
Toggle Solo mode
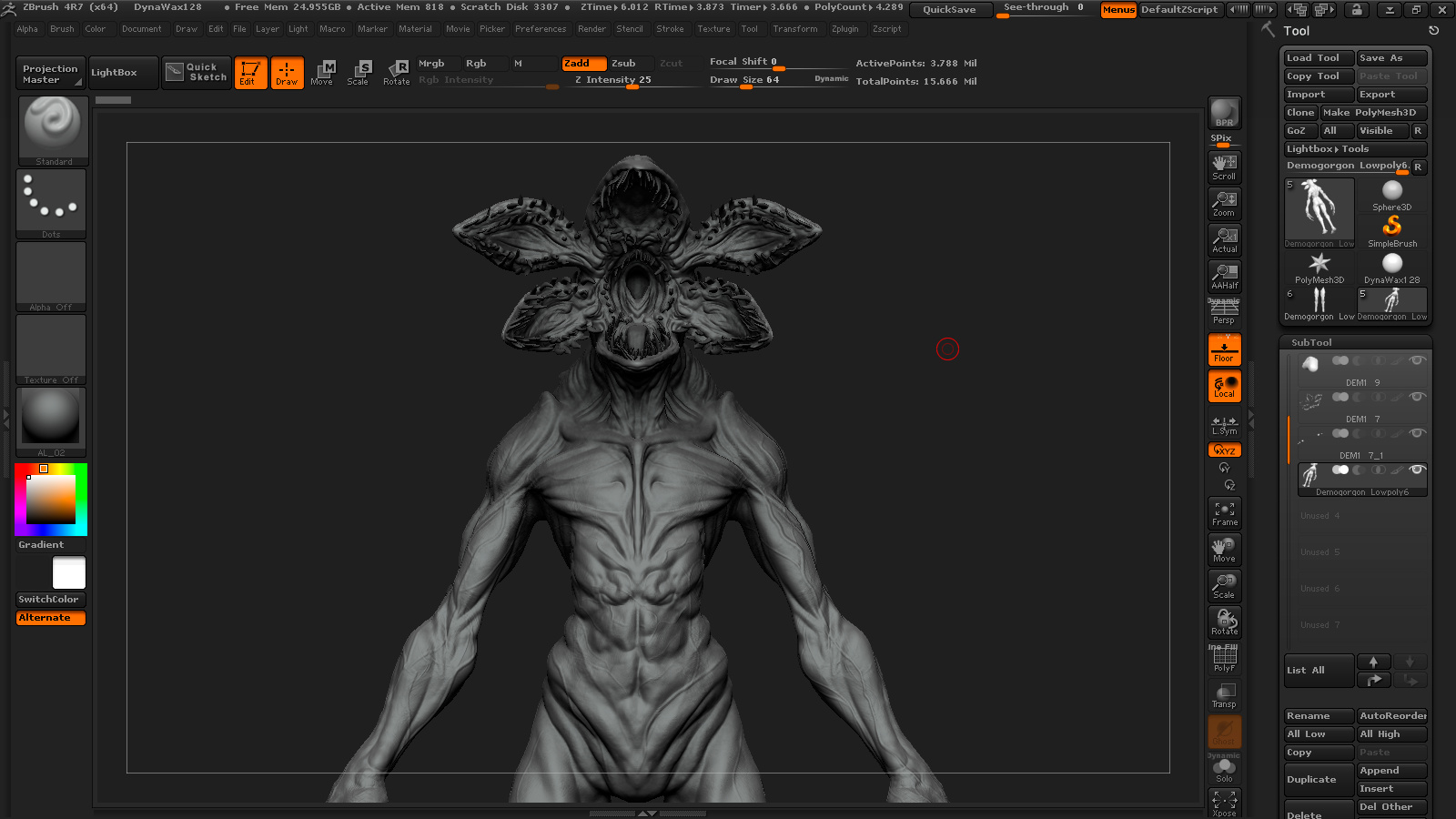coord(1224,769)
